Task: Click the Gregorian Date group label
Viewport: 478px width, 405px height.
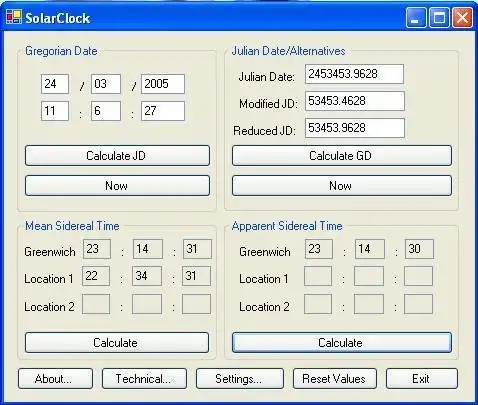Action: pos(61,51)
